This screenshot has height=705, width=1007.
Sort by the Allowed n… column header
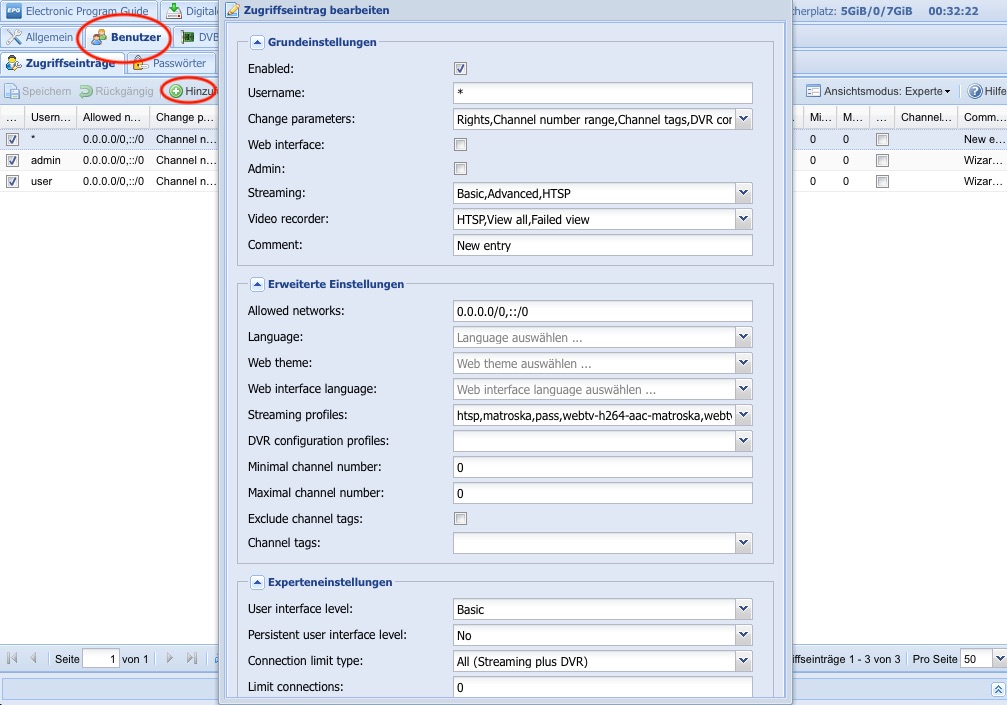[112, 118]
